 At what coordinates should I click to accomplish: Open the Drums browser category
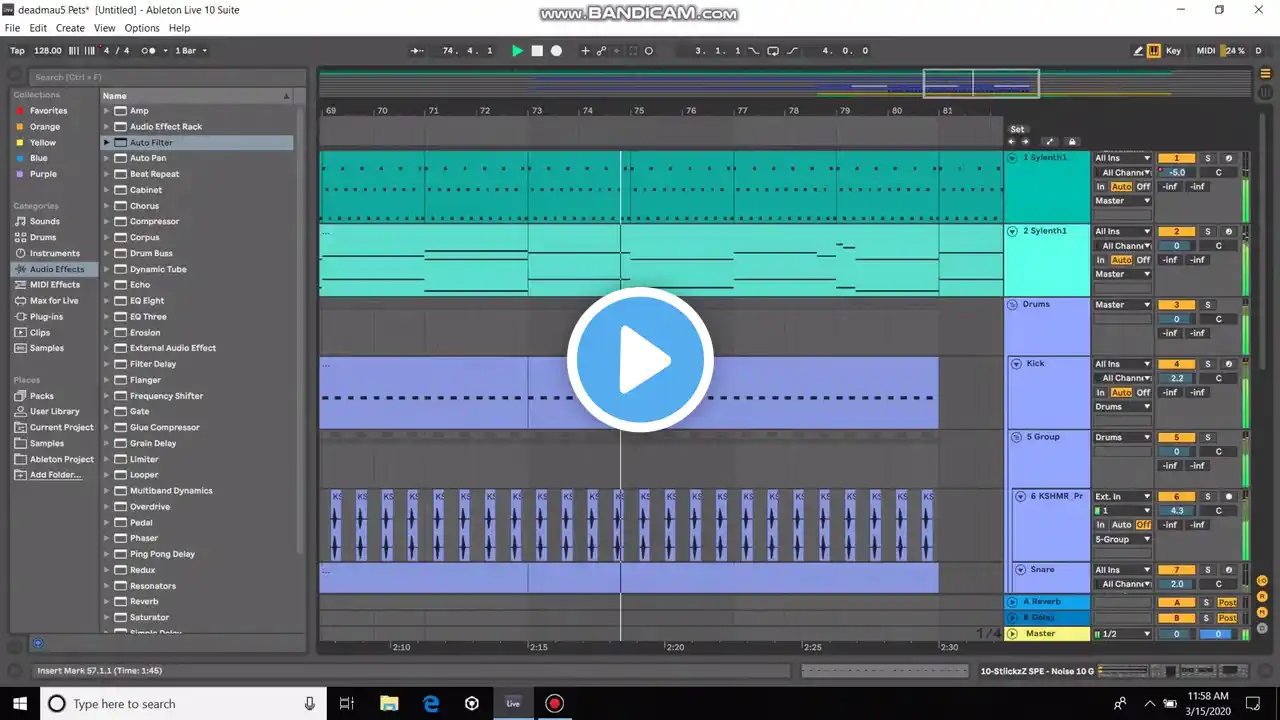click(x=42, y=237)
